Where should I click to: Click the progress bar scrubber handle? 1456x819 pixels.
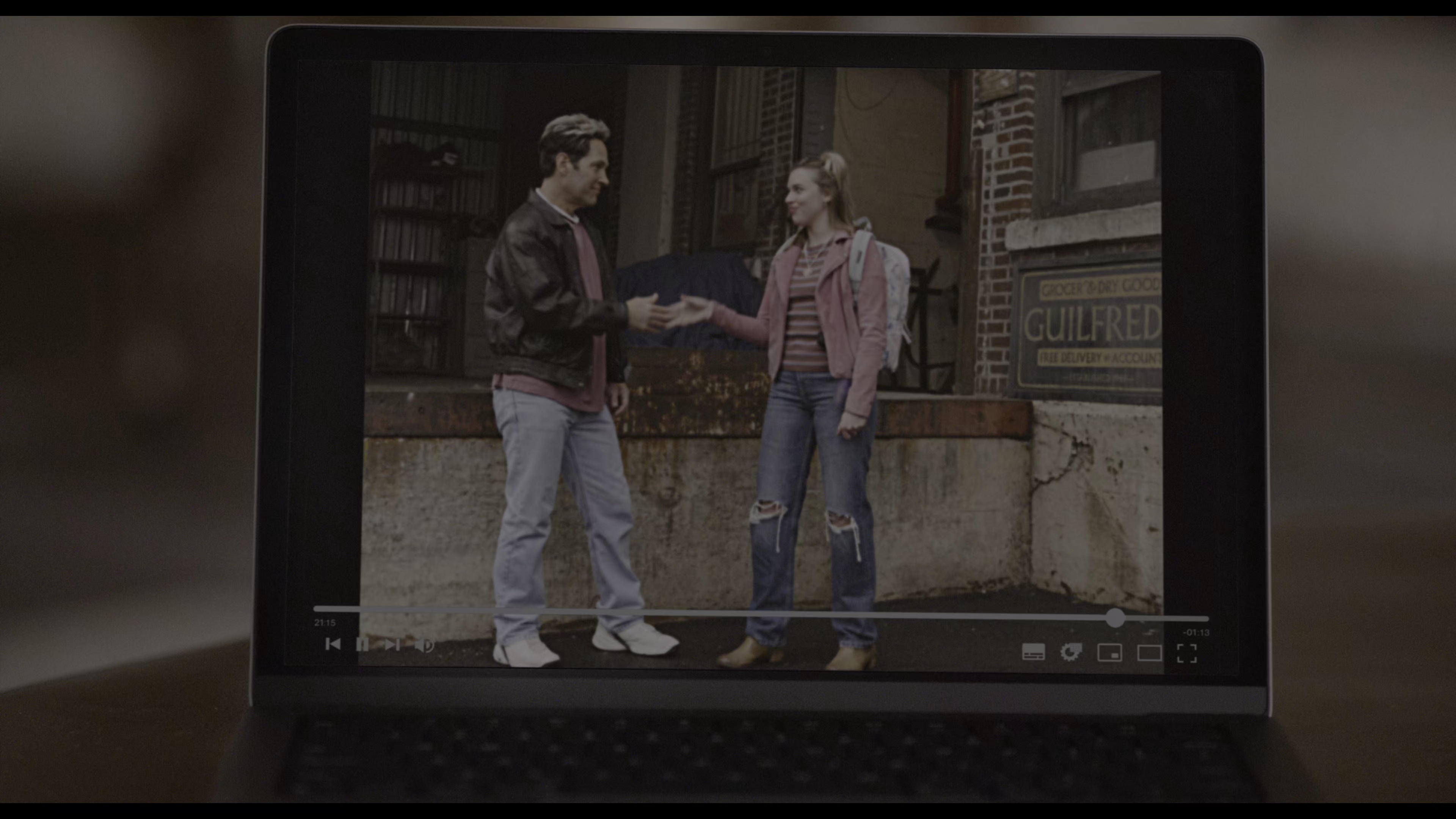[x=1115, y=618]
